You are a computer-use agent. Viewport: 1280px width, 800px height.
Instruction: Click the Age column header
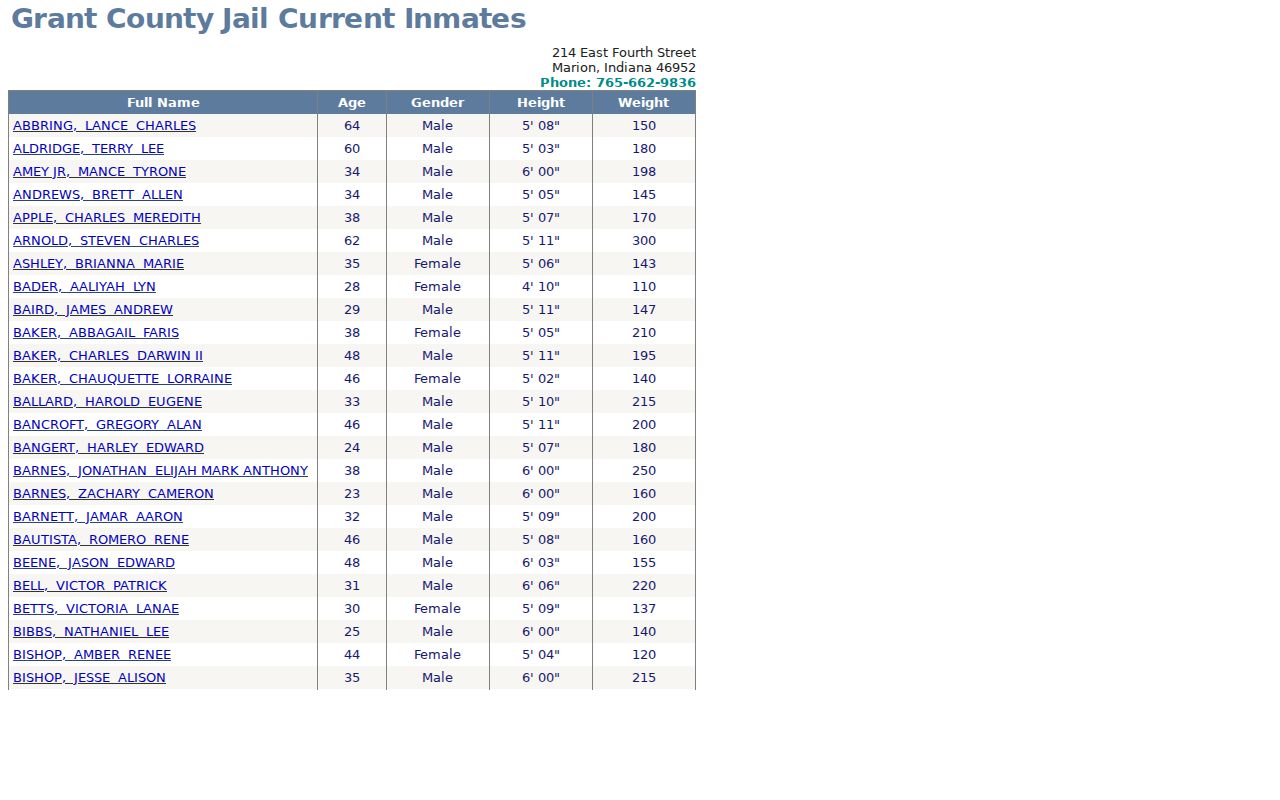click(x=352, y=103)
